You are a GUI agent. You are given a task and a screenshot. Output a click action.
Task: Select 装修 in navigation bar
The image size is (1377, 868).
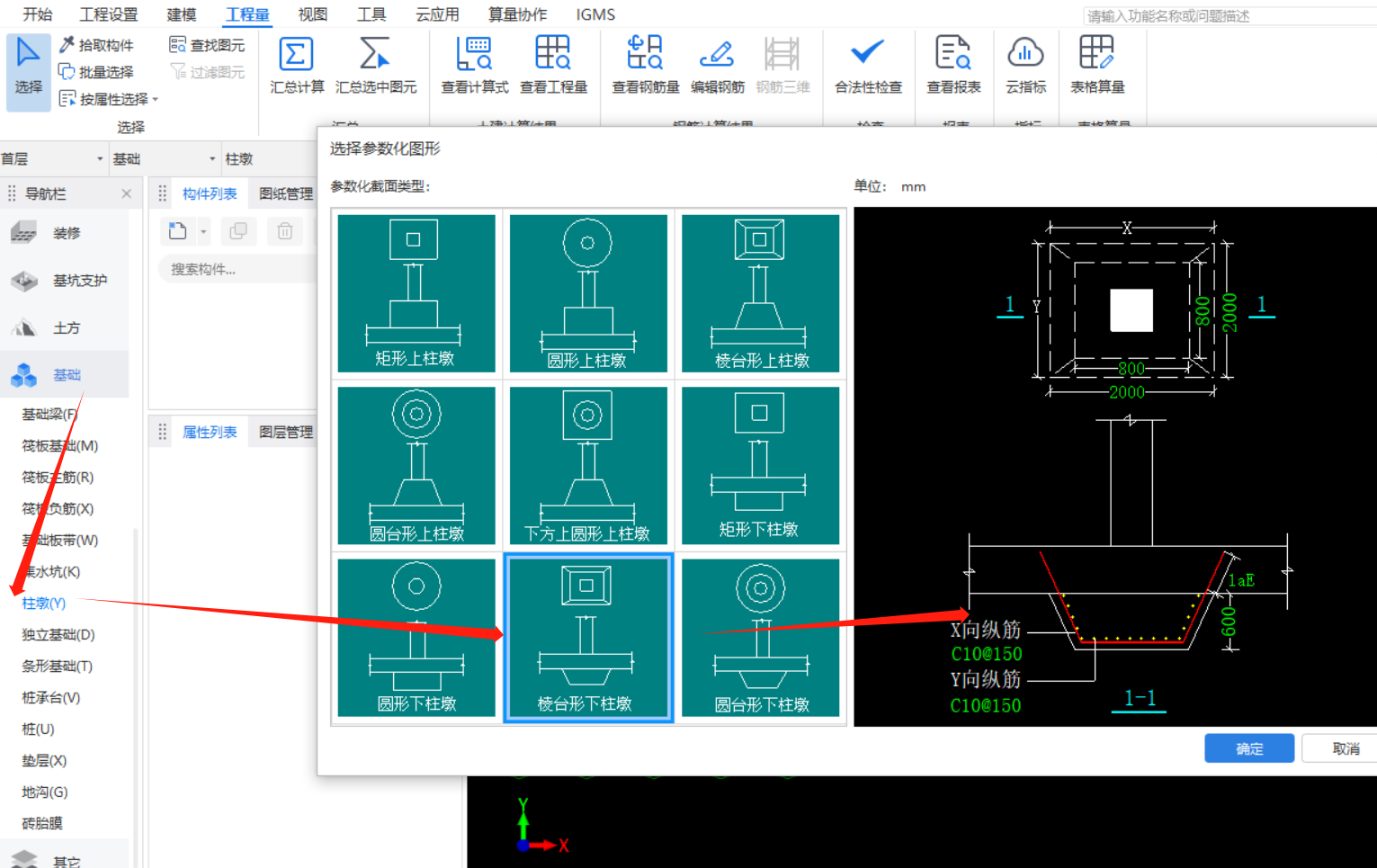65,233
